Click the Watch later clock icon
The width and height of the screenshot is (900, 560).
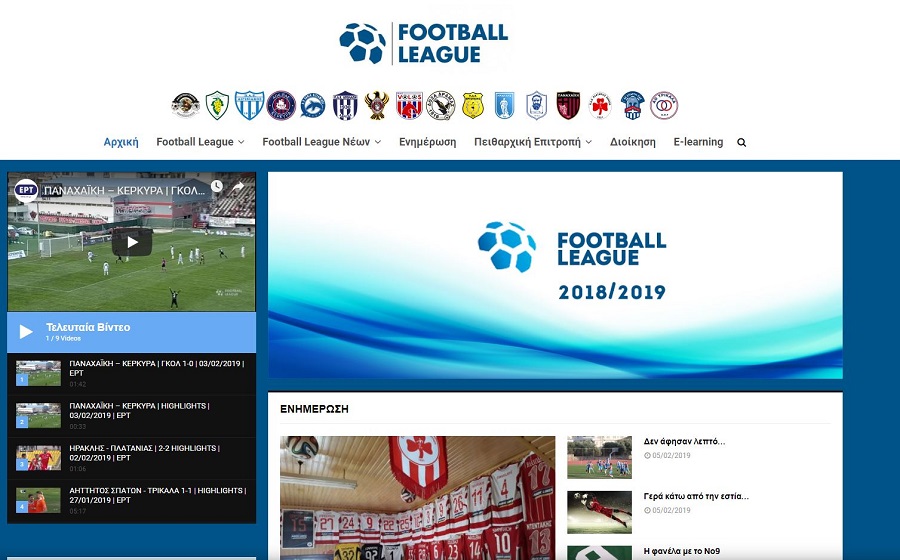[216, 186]
